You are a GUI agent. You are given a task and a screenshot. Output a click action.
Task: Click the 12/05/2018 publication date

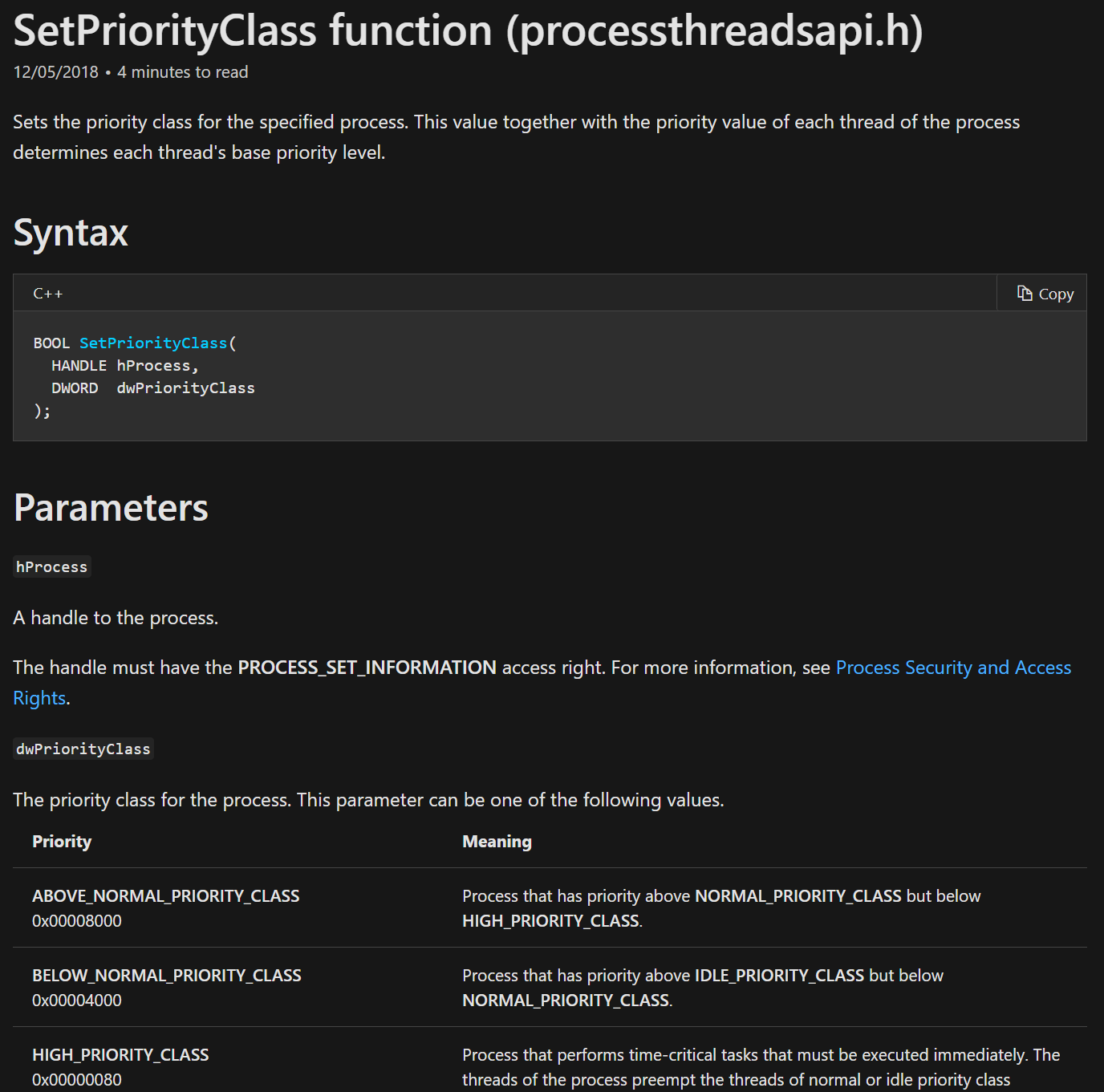click(55, 72)
